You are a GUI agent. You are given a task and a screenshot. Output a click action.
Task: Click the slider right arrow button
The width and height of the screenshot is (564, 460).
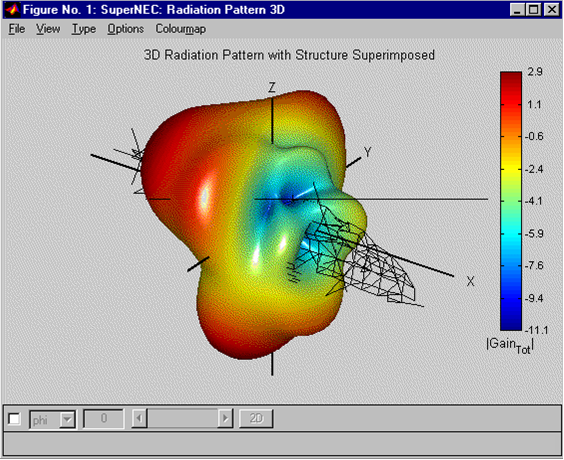click(x=225, y=419)
